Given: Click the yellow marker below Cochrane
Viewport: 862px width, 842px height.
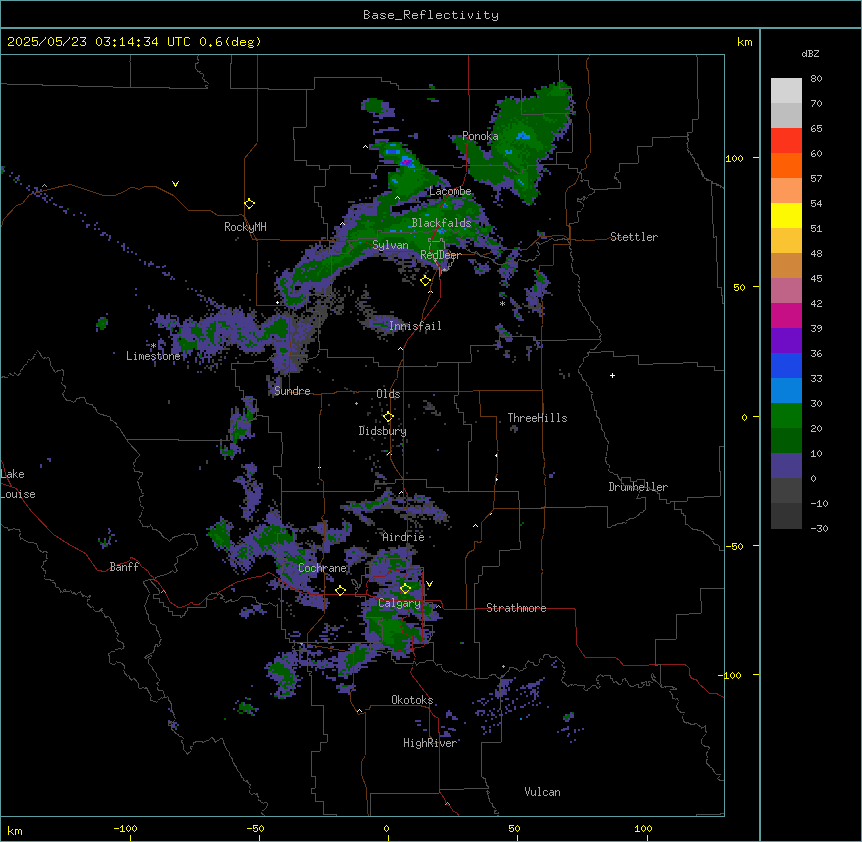Looking at the screenshot, I should pyautogui.click(x=340, y=591).
